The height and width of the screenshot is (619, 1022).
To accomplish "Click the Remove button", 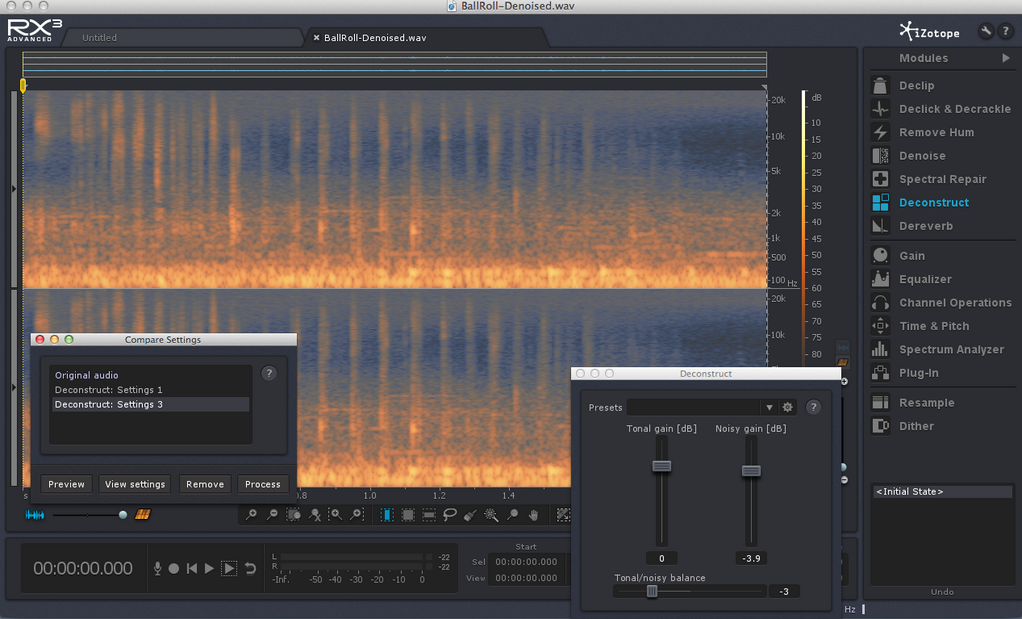I will (x=205, y=484).
